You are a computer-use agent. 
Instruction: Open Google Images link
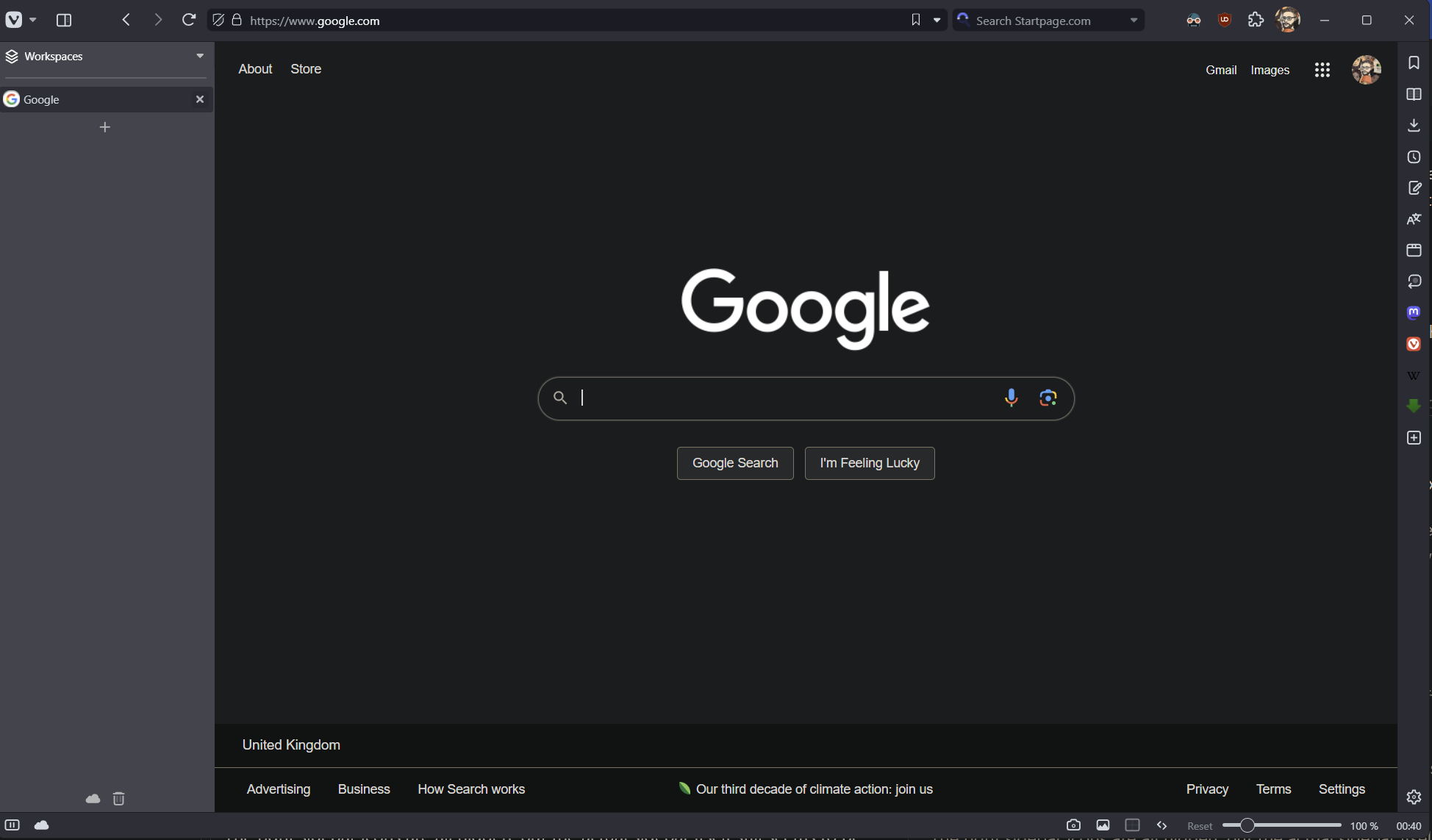coord(1270,70)
